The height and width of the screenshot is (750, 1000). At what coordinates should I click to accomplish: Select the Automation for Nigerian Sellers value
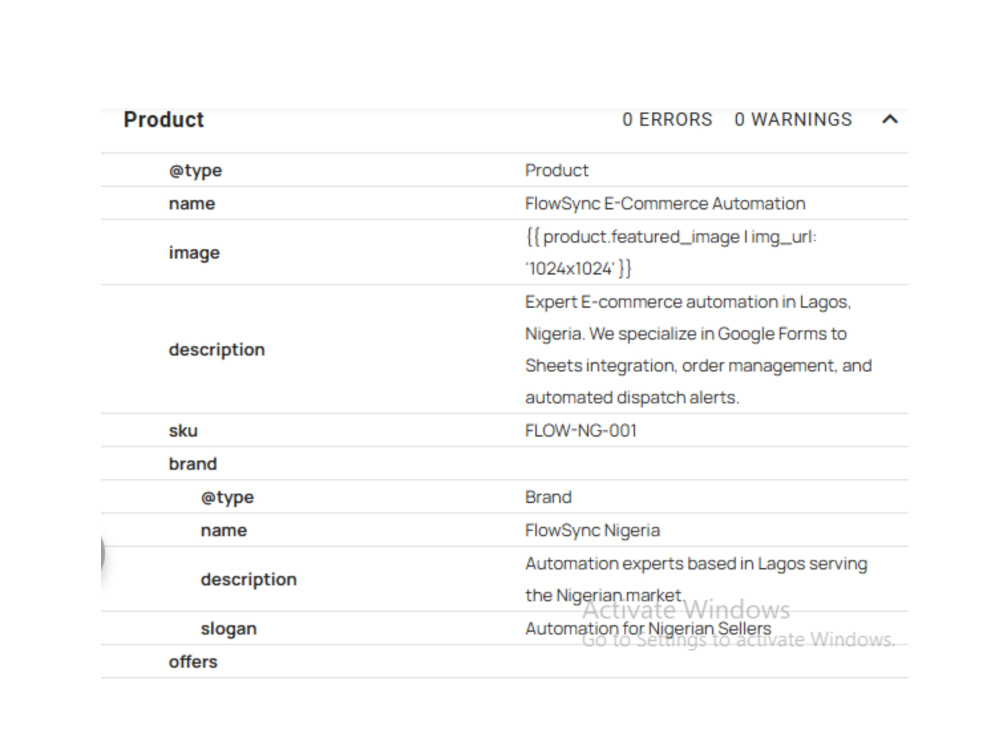(x=648, y=628)
